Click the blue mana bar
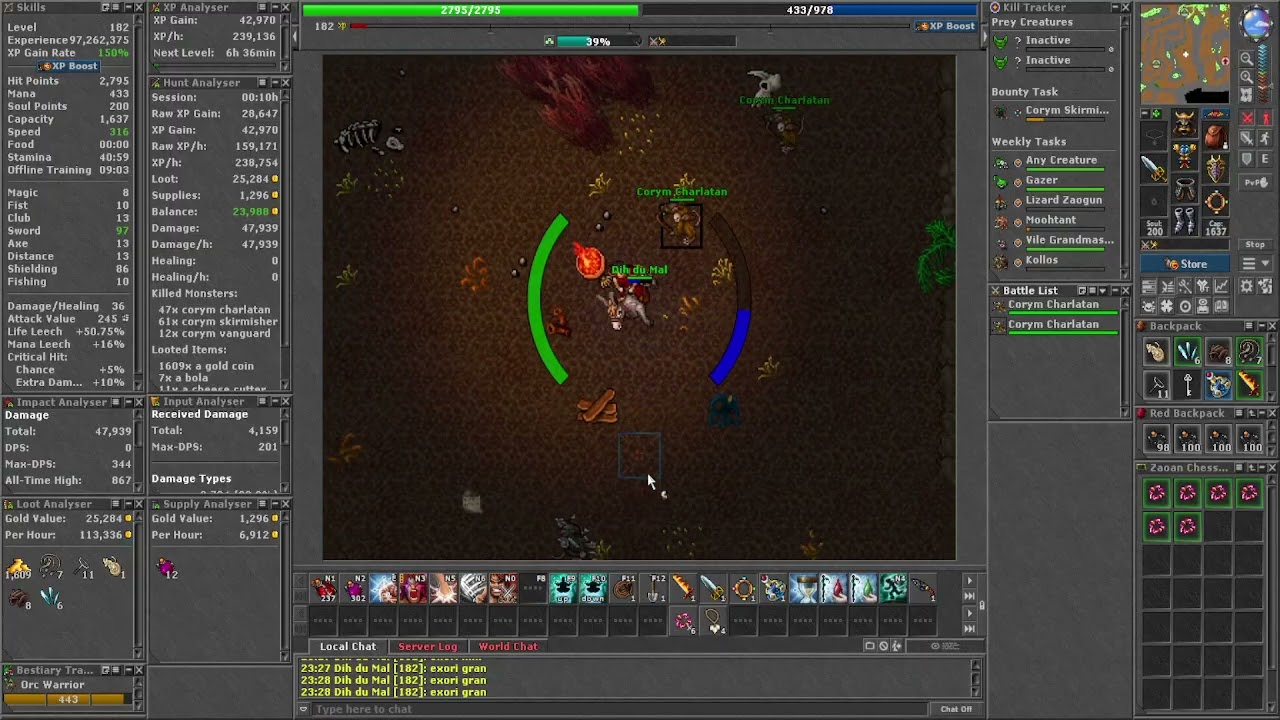1280x720 pixels. (808, 10)
